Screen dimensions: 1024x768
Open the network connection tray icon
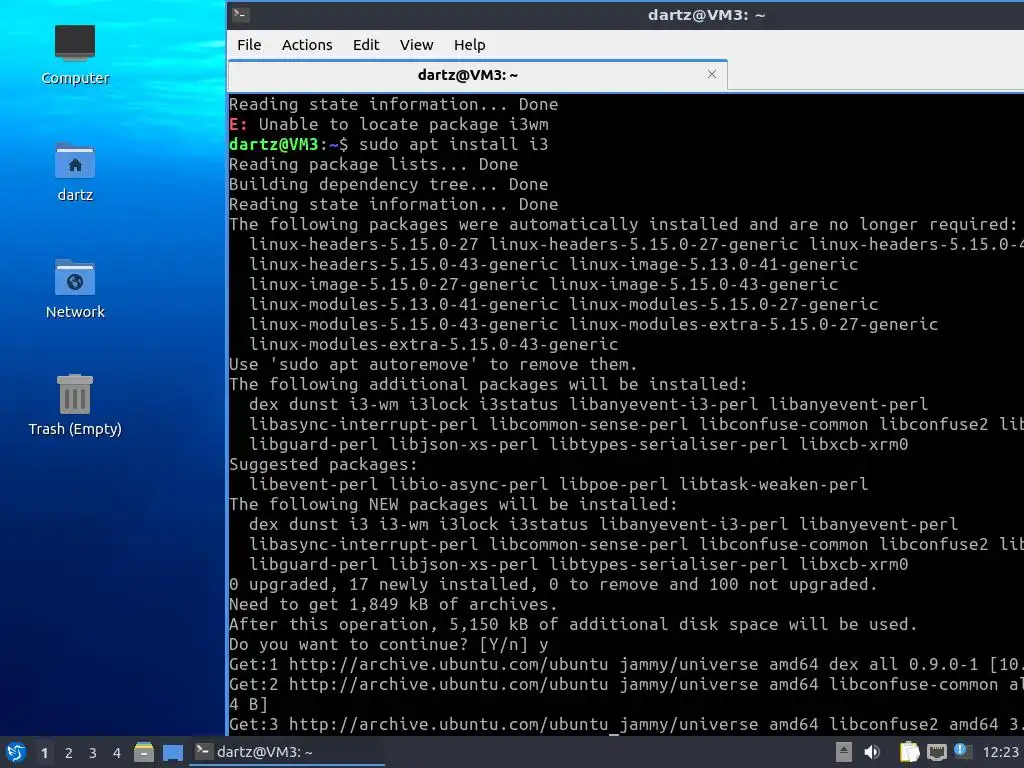click(936, 752)
